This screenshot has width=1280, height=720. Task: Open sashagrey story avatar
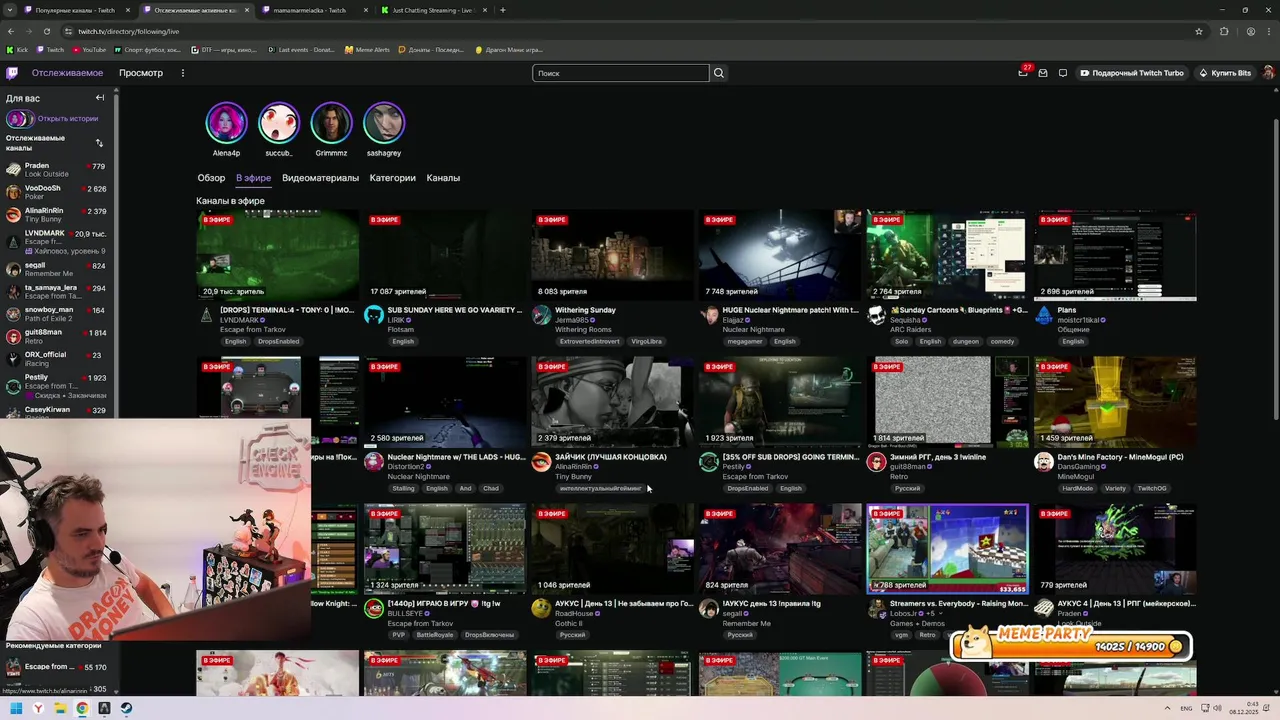384,123
